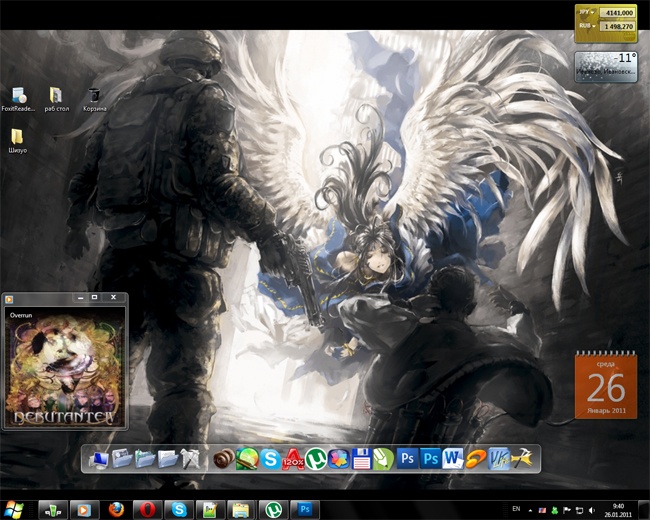Click the orange player icon in the mini window title bar

coord(9,299)
